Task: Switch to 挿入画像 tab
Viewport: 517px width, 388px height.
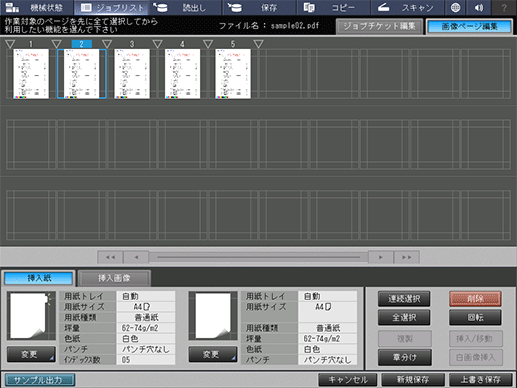Action: point(114,278)
